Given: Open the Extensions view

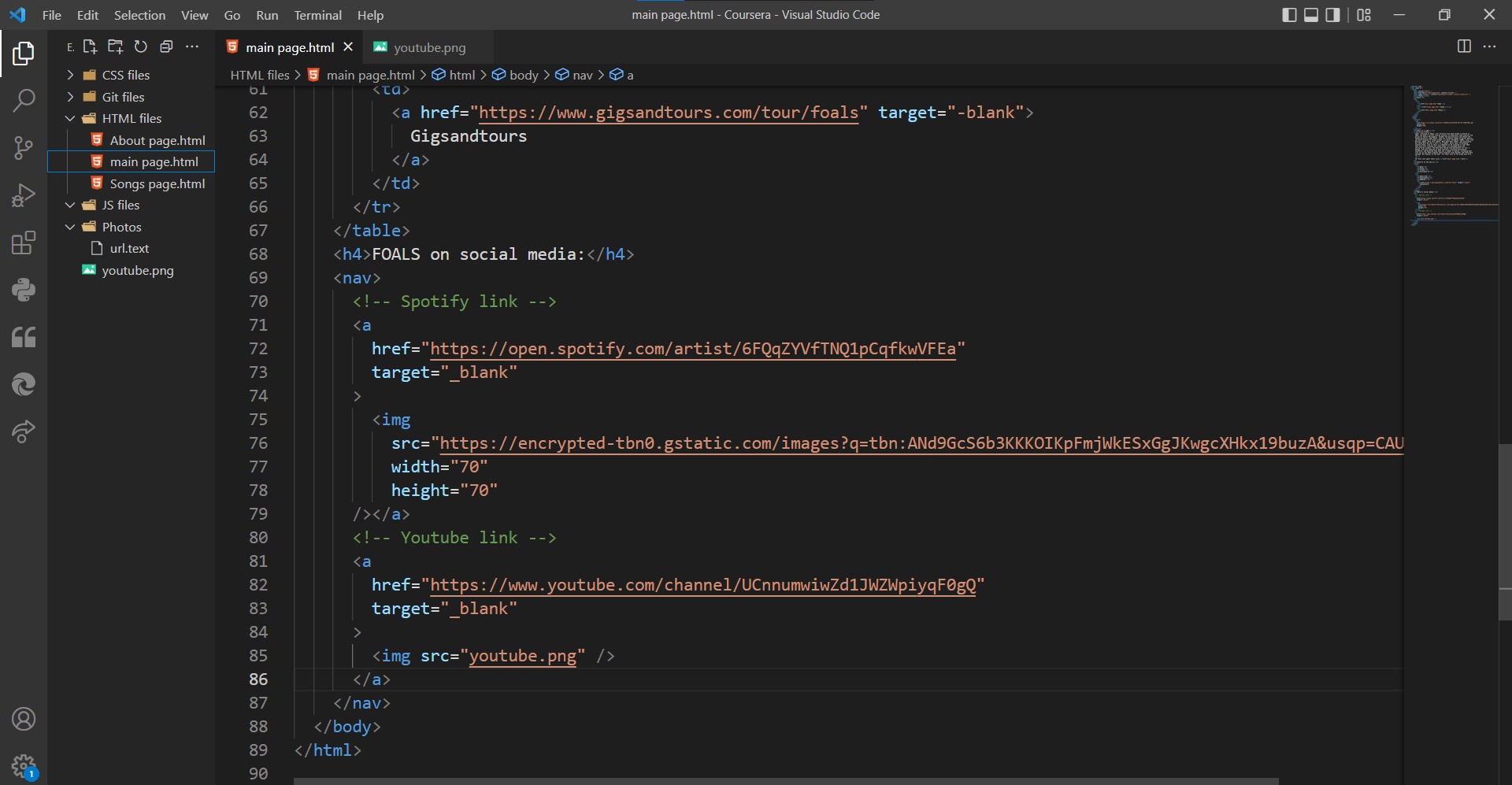Looking at the screenshot, I should tap(24, 243).
